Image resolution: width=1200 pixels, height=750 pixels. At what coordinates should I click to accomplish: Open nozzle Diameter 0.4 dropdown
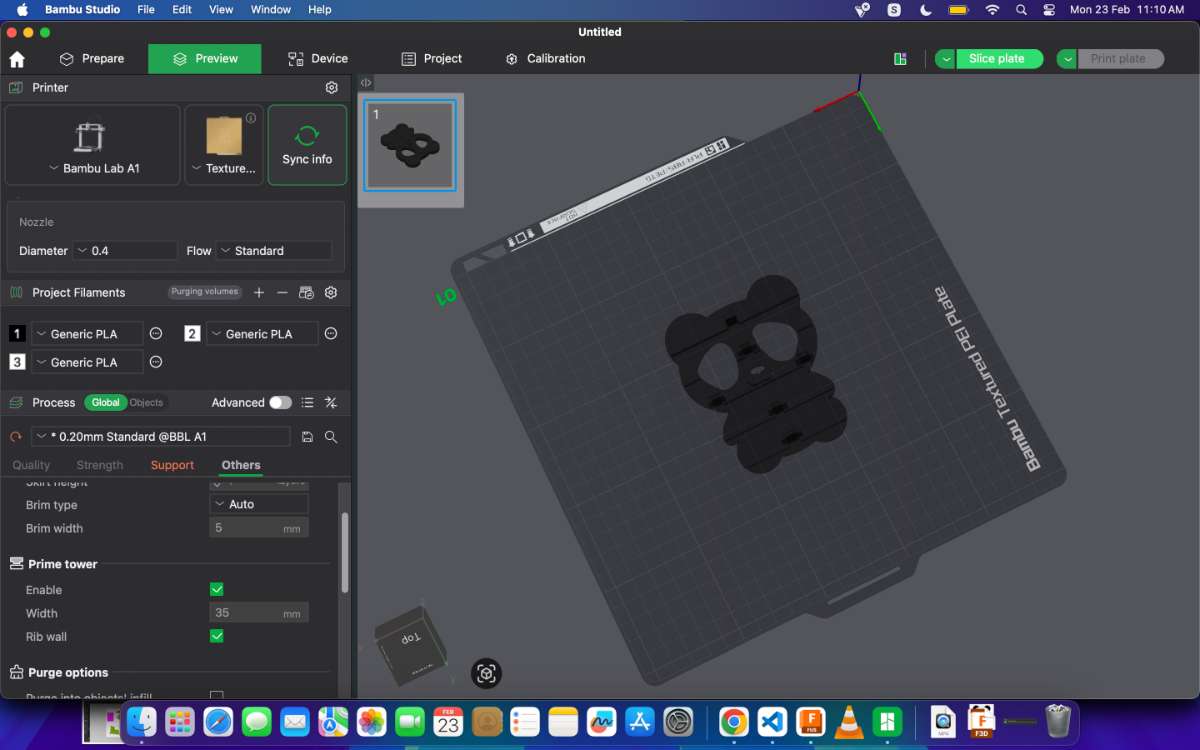(125, 251)
